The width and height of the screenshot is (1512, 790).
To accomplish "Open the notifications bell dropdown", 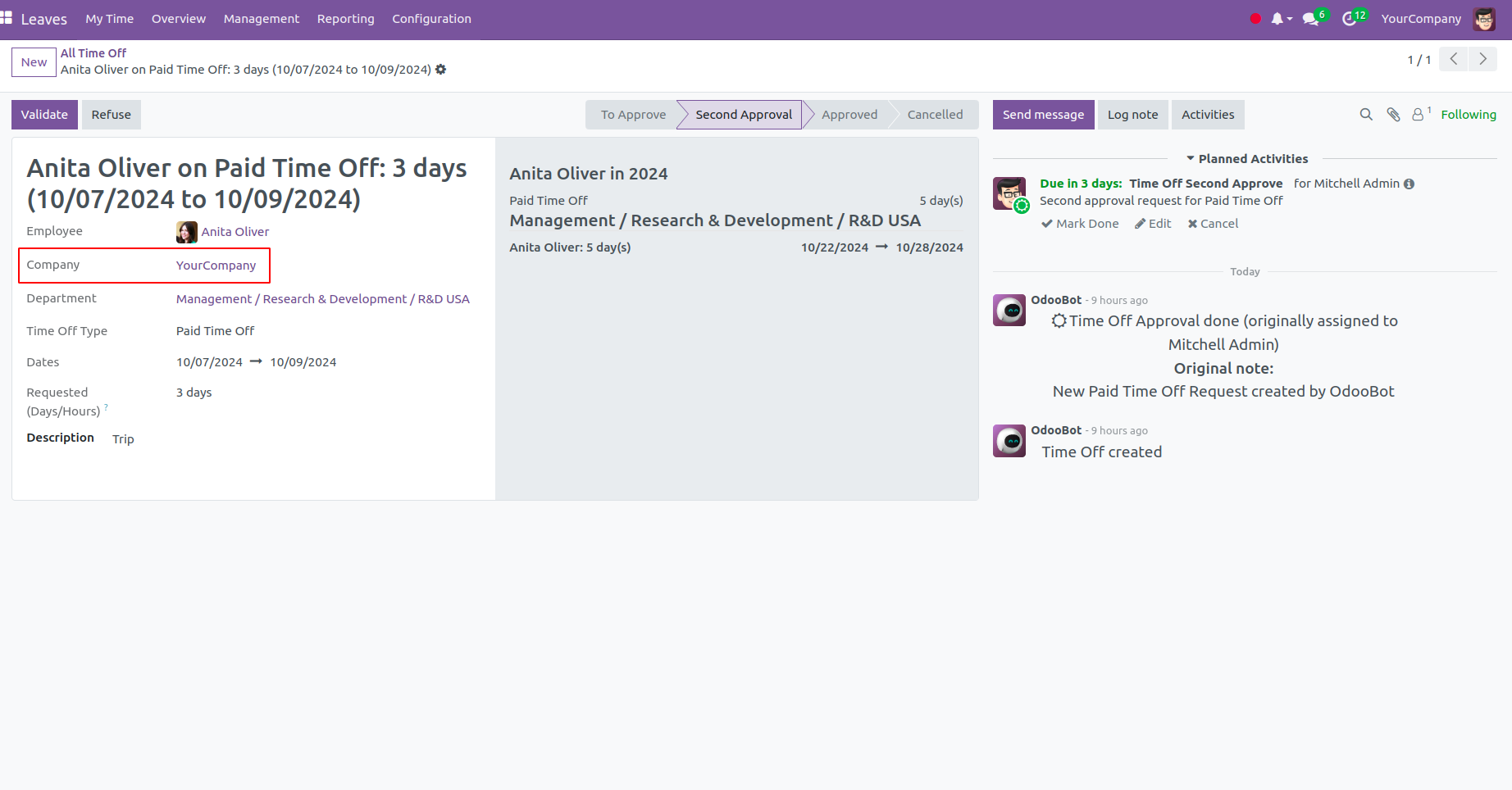I will tap(1279, 19).
